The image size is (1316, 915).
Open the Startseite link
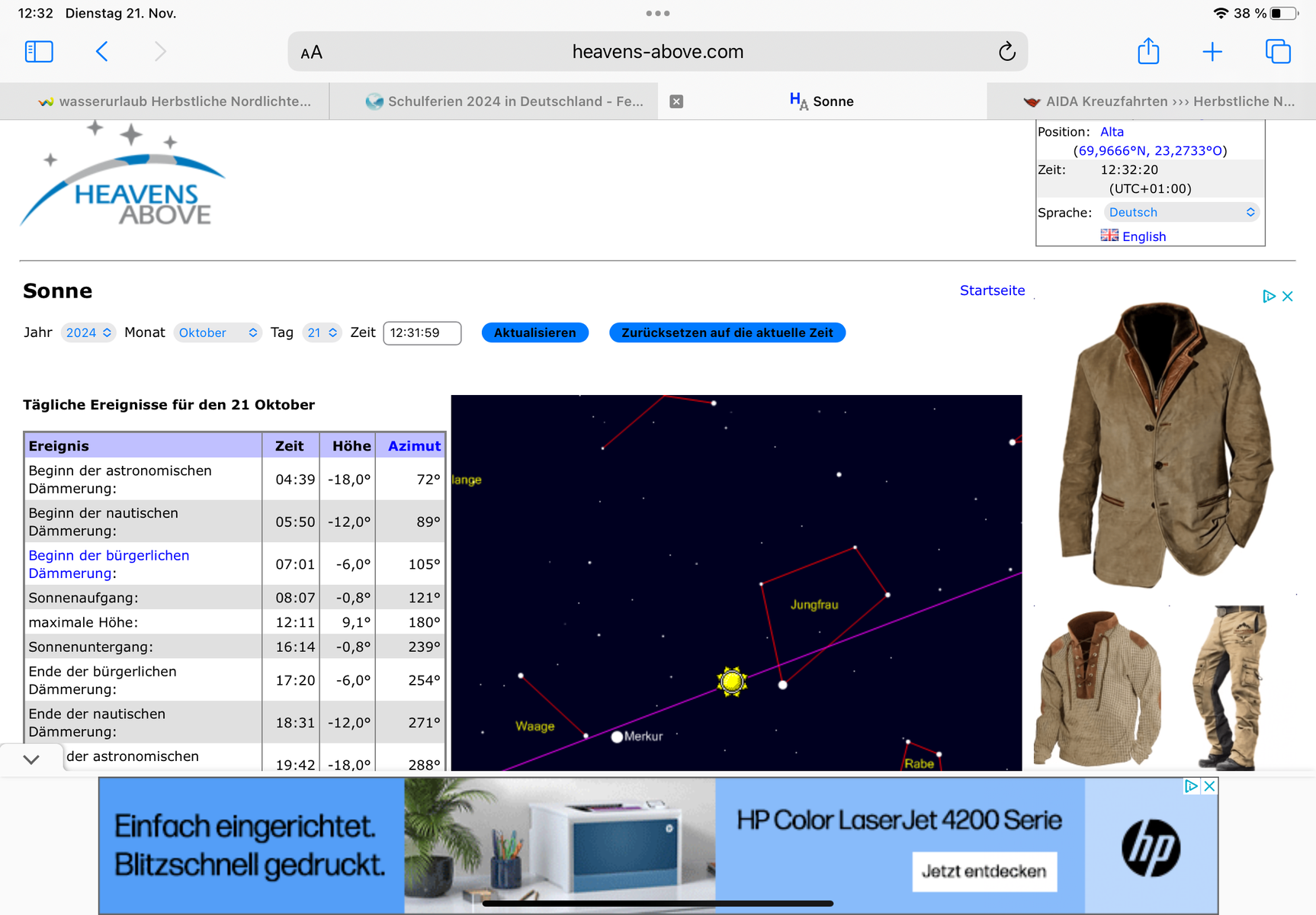pos(992,291)
